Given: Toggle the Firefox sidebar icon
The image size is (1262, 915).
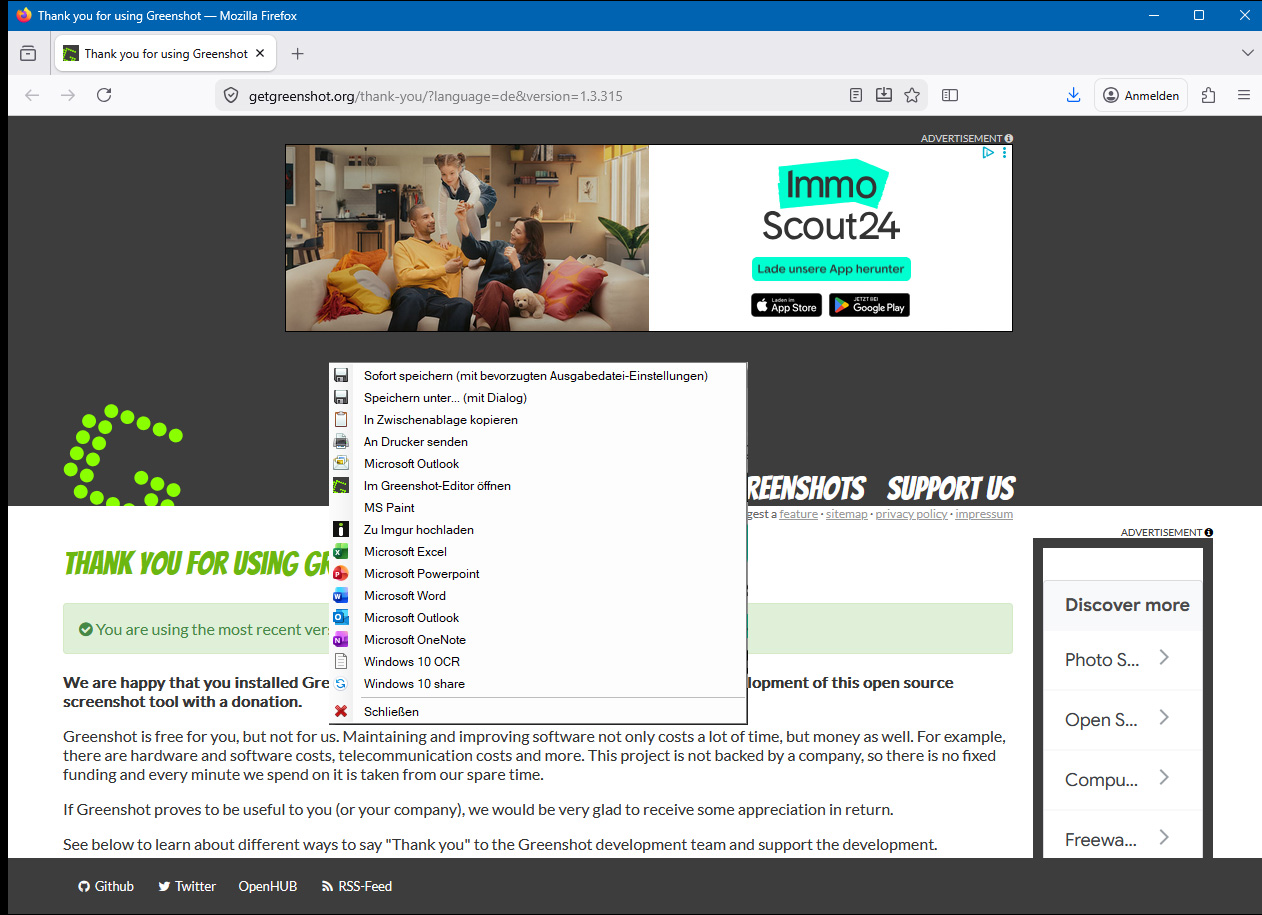Looking at the screenshot, I should [x=950, y=95].
